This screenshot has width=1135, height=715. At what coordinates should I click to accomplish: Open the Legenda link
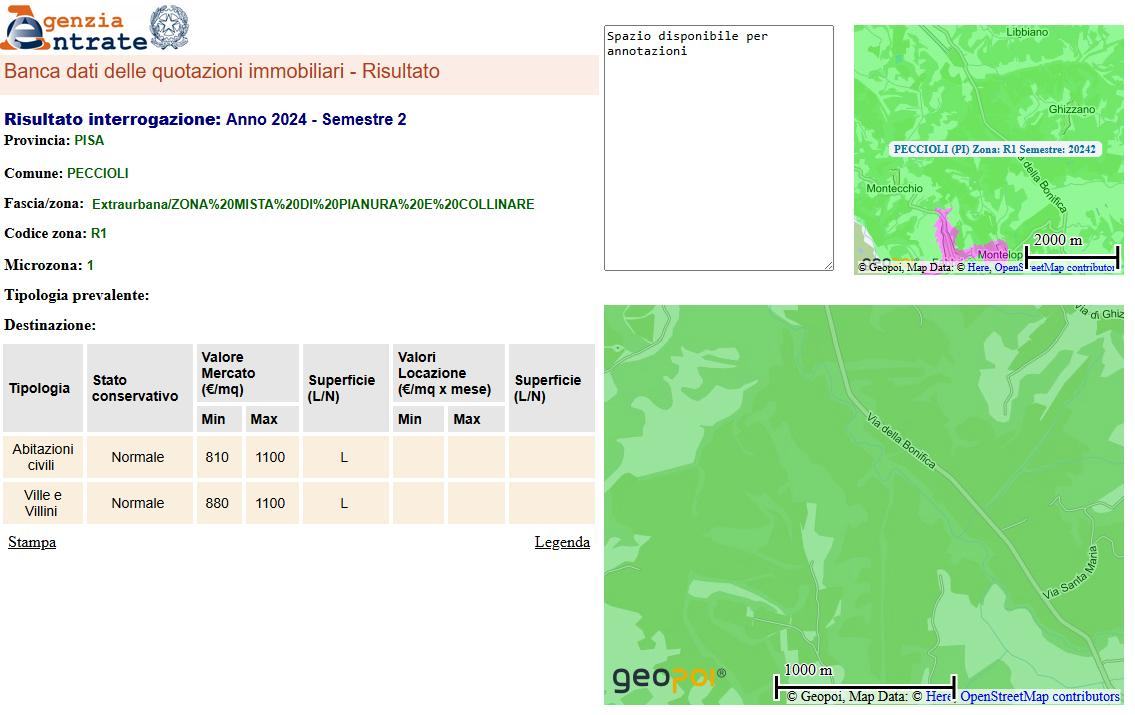click(x=562, y=542)
